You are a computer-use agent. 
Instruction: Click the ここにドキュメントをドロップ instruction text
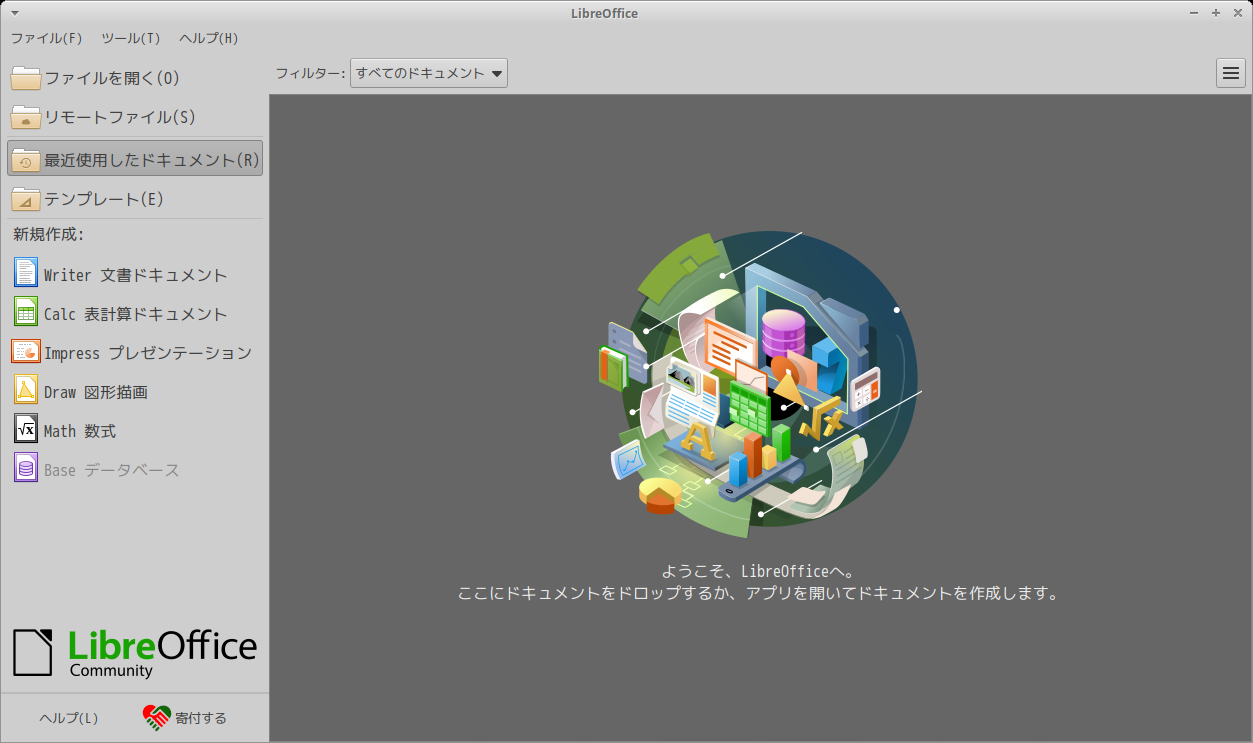(757, 593)
